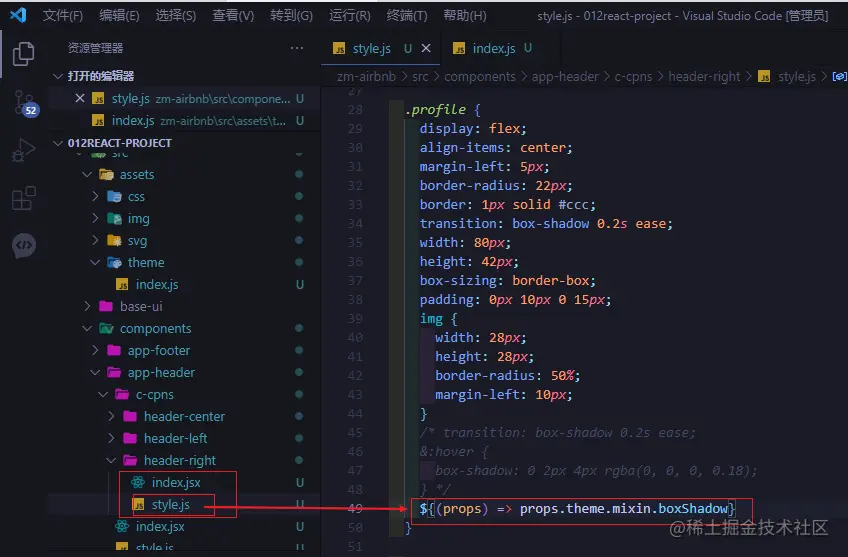The width and height of the screenshot is (848, 557).
Task: Open explorer more actions ellipsis
Action: [296, 48]
